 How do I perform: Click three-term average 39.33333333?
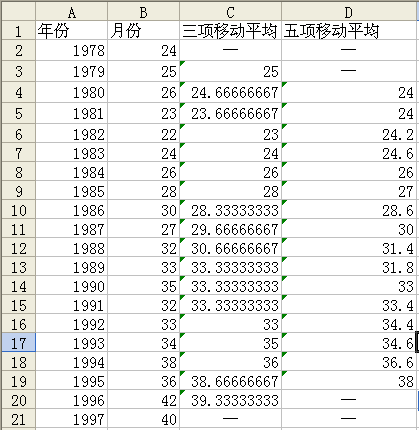pos(230,400)
